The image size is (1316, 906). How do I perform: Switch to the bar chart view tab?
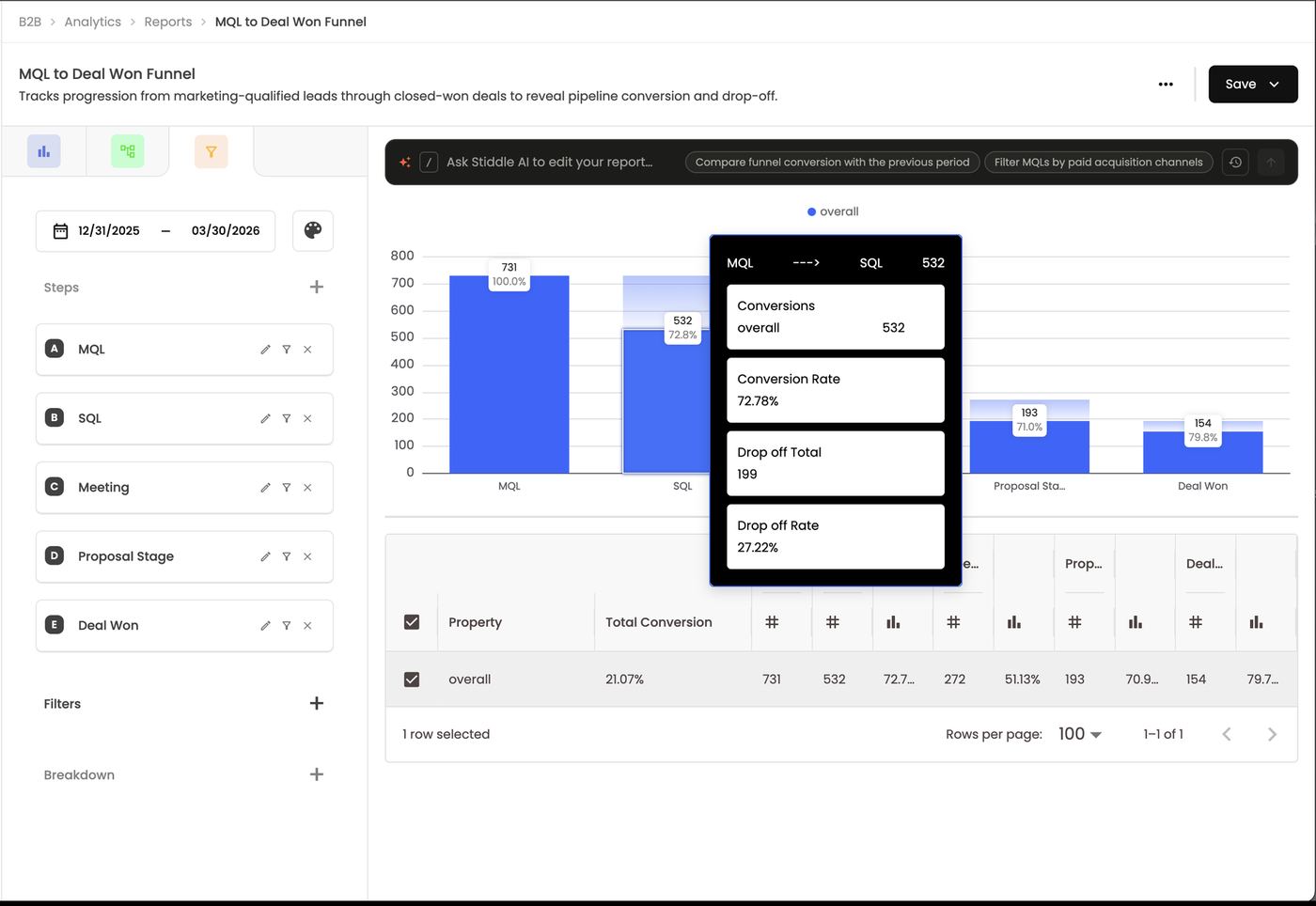pos(44,151)
